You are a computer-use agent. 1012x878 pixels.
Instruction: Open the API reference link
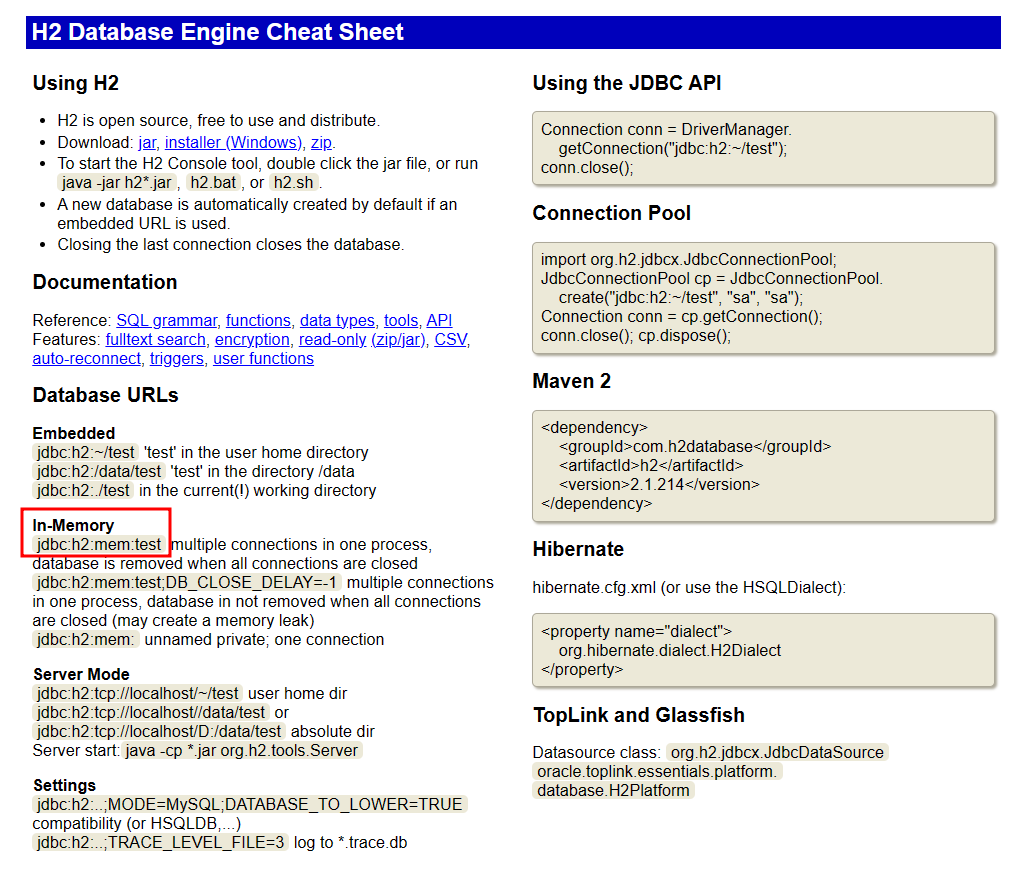click(x=439, y=320)
